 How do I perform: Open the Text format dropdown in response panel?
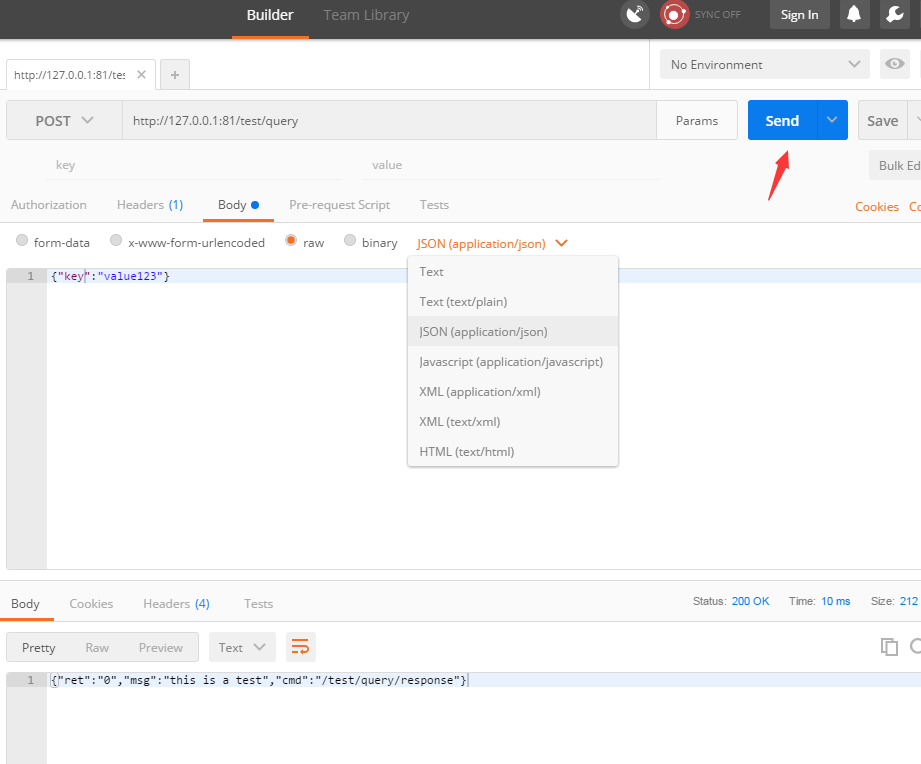241,647
